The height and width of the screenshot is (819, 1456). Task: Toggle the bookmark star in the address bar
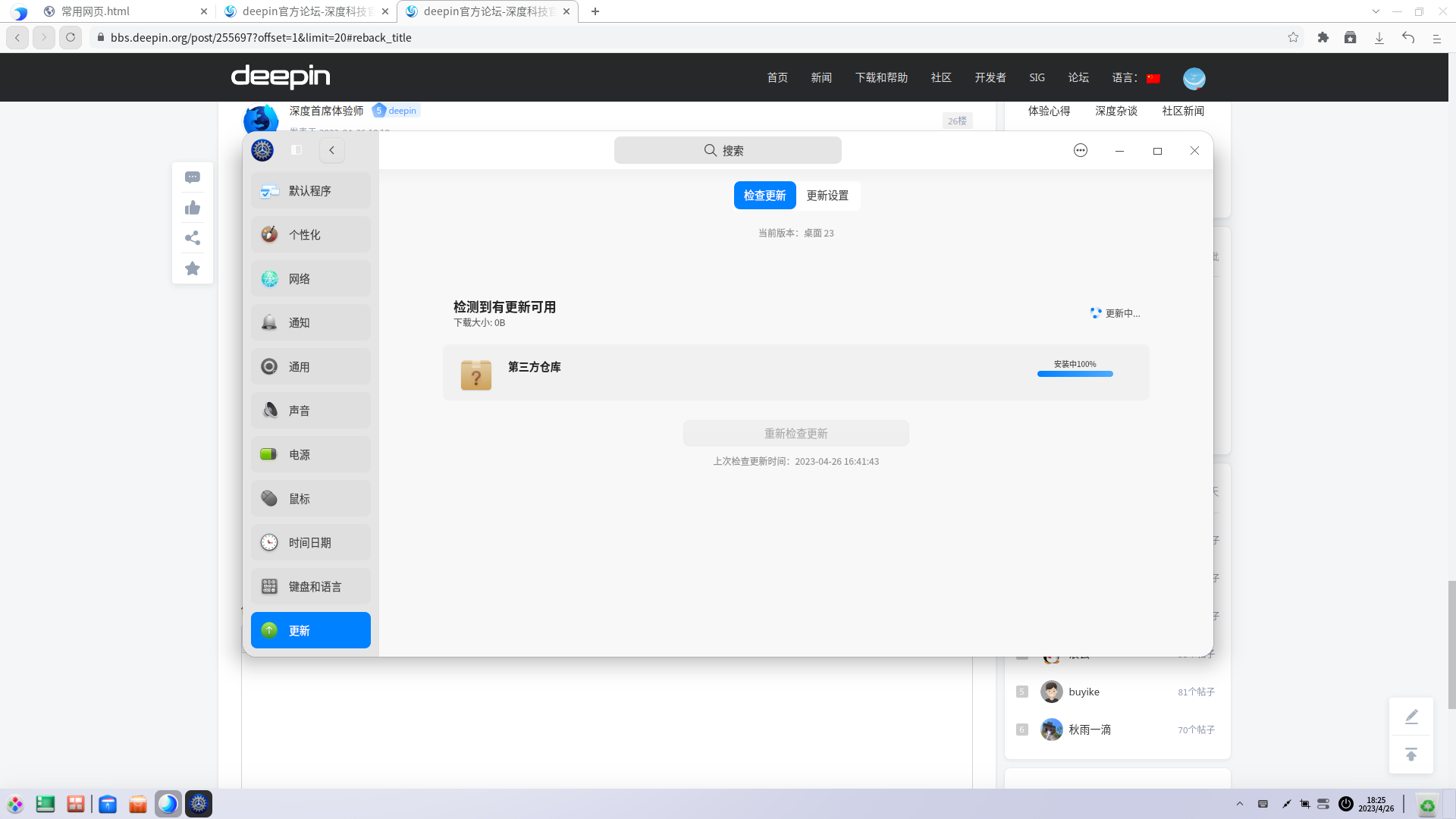[1294, 36]
